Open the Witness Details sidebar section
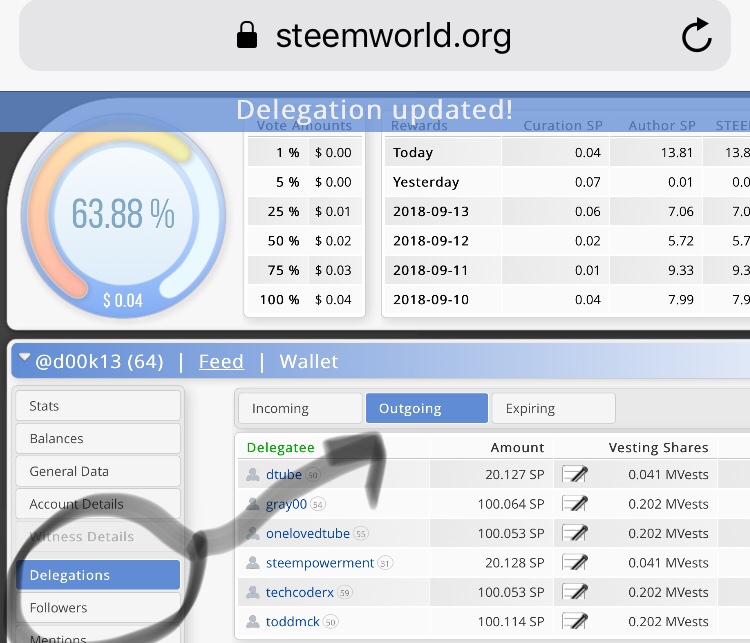Viewport: 750px width, 643px height. point(98,536)
